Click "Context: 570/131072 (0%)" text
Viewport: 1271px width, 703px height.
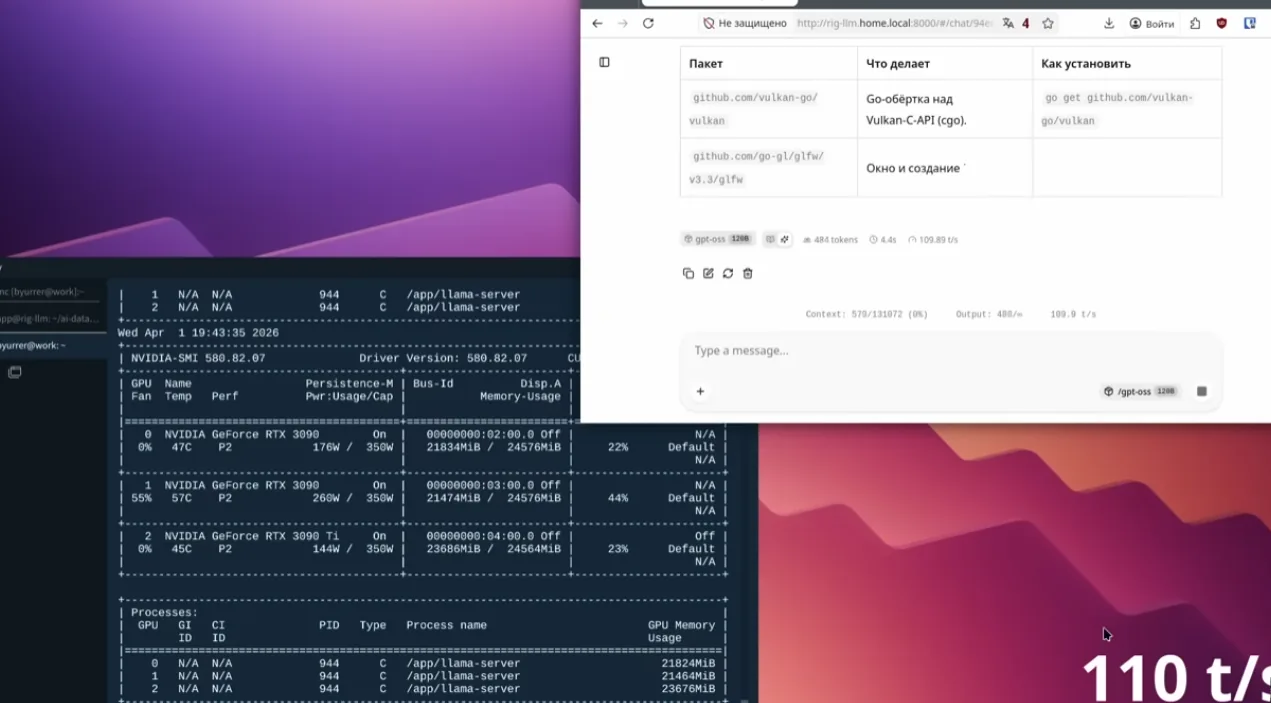point(867,314)
